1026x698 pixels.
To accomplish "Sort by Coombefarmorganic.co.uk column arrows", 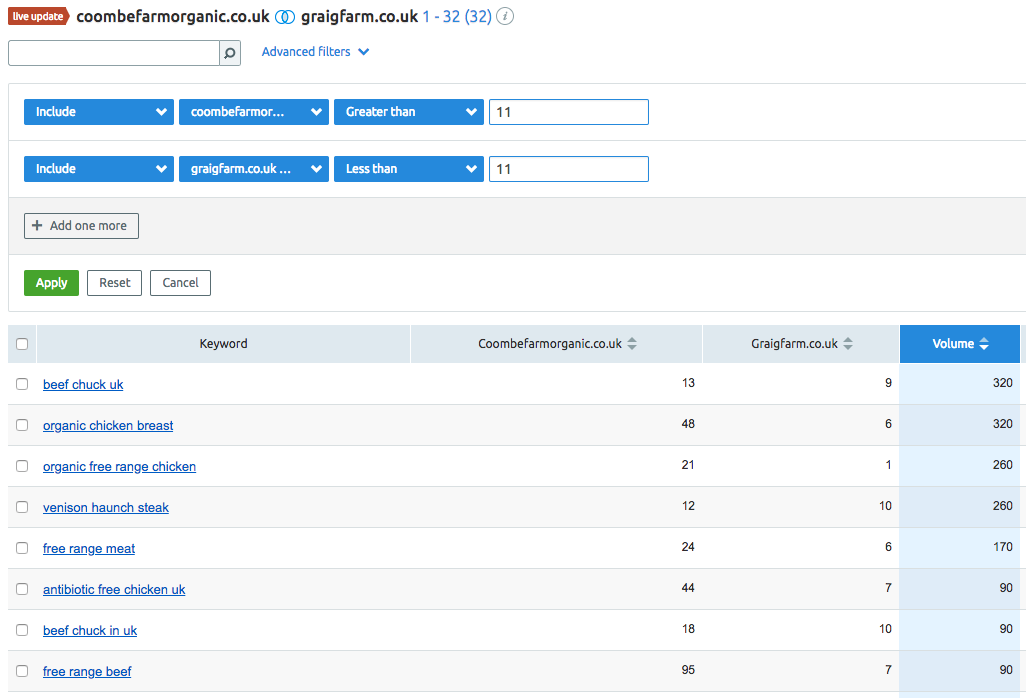I will click(x=632, y=343).
